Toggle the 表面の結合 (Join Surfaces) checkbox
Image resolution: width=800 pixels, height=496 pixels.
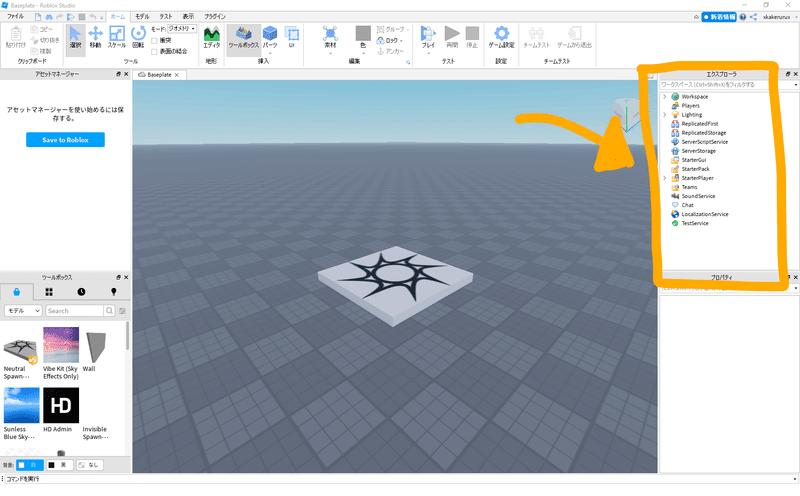pyautogui.click(x=154, y=52)
